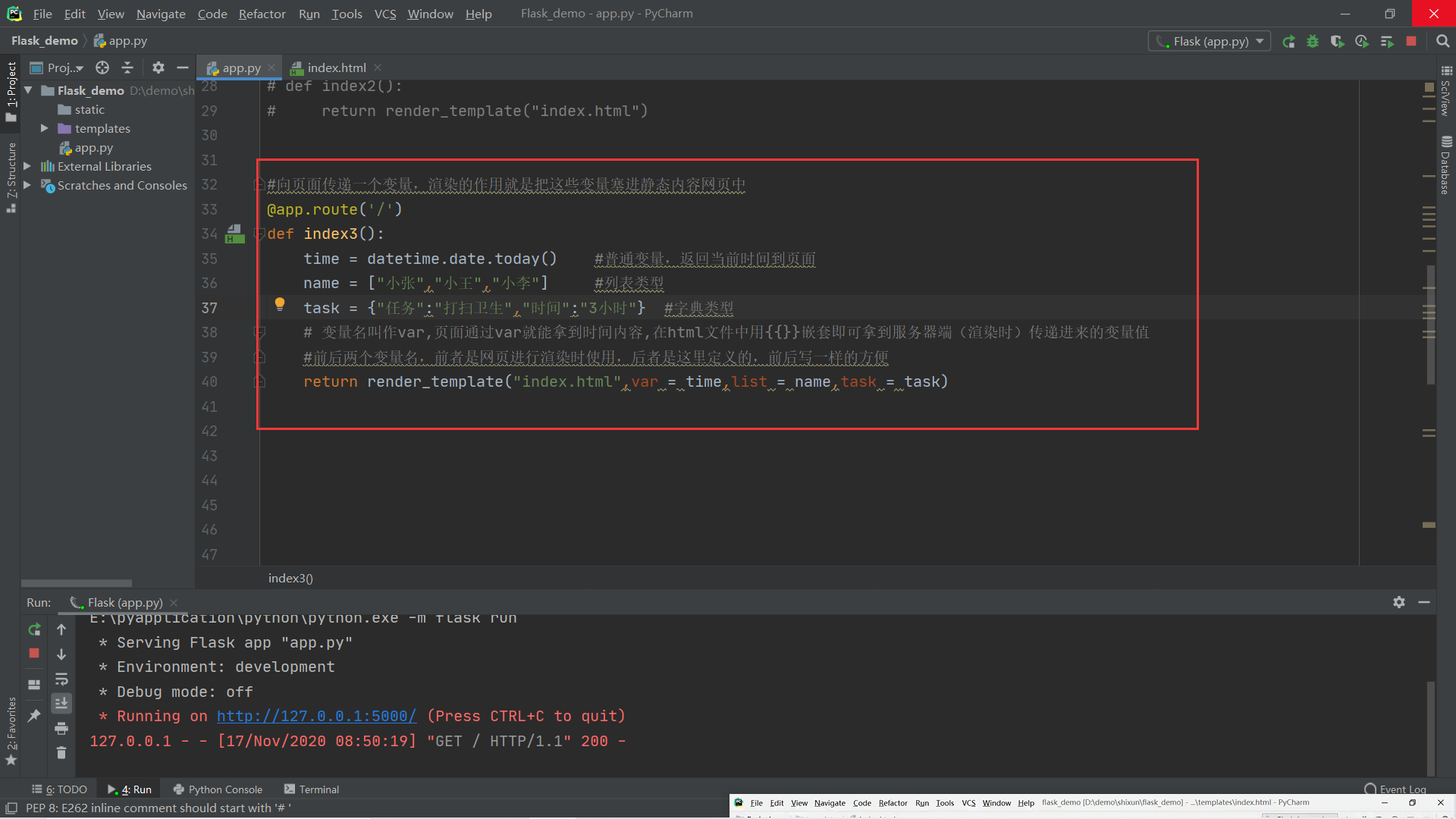
Task: Open http://127.0.0.1:5000/ link in console
Action: coord(316,716)
